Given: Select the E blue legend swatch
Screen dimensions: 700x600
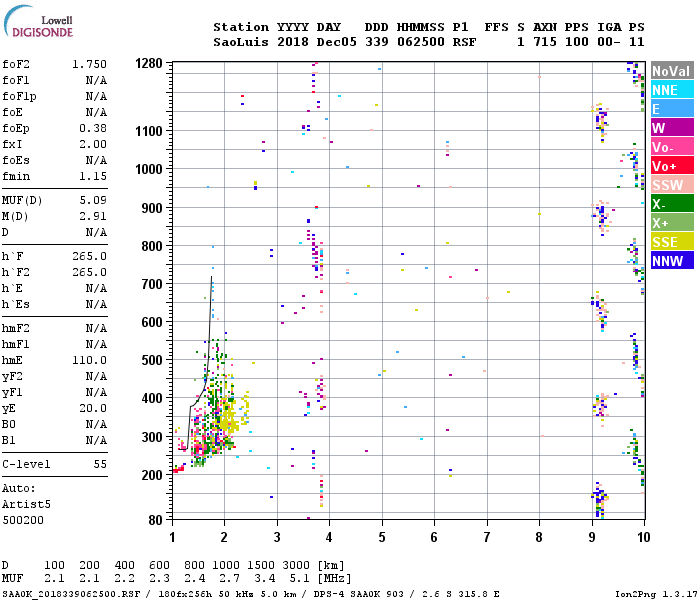Looking at the screenshot, I should pos(672,109).
